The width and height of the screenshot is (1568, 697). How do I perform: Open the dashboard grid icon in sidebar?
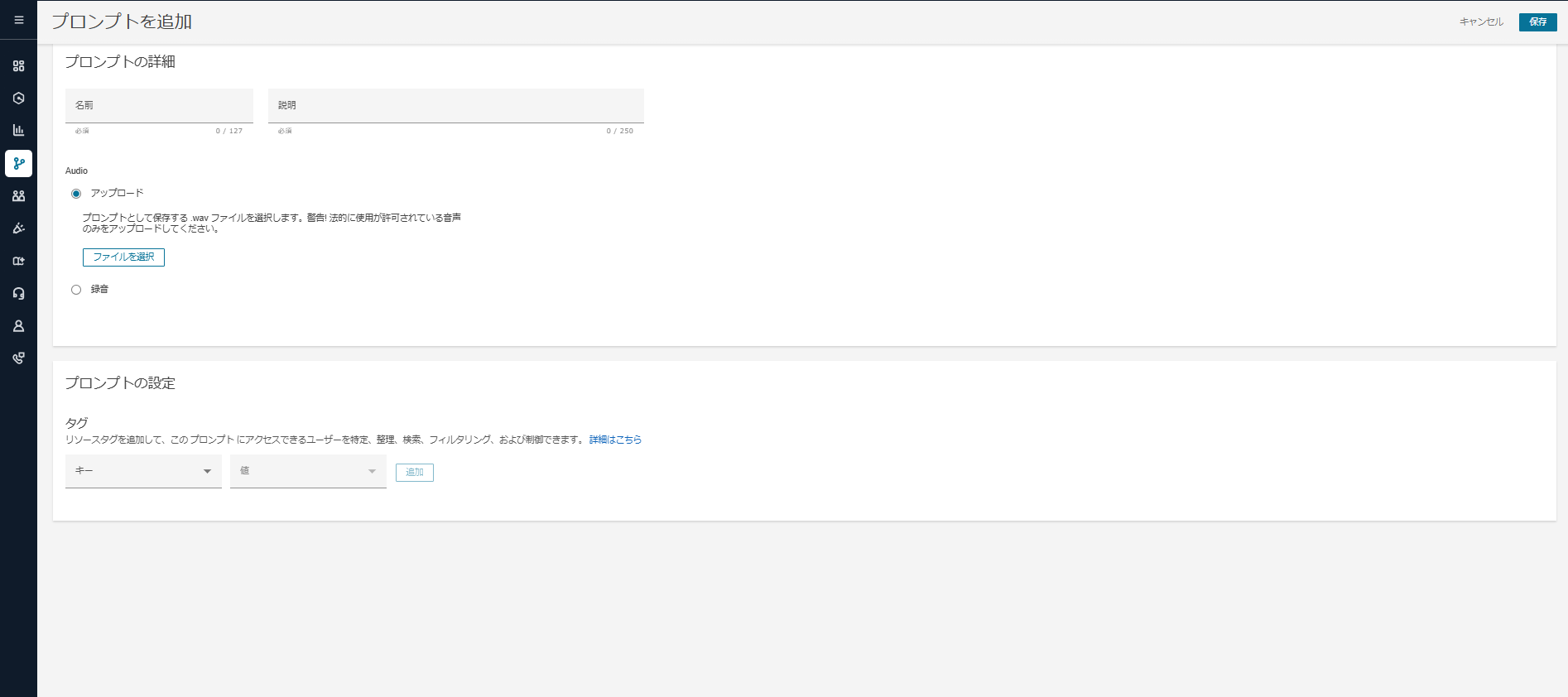(18, 66)
